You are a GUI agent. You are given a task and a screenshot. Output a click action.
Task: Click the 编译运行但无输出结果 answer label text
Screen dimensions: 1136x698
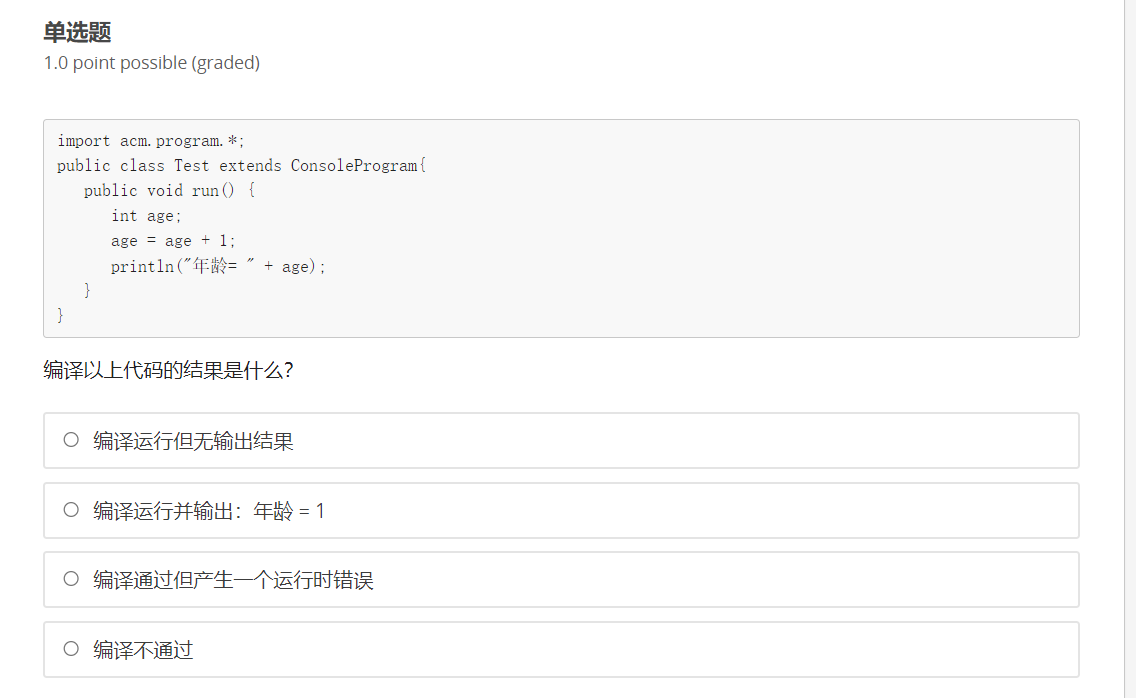(193, 441)
